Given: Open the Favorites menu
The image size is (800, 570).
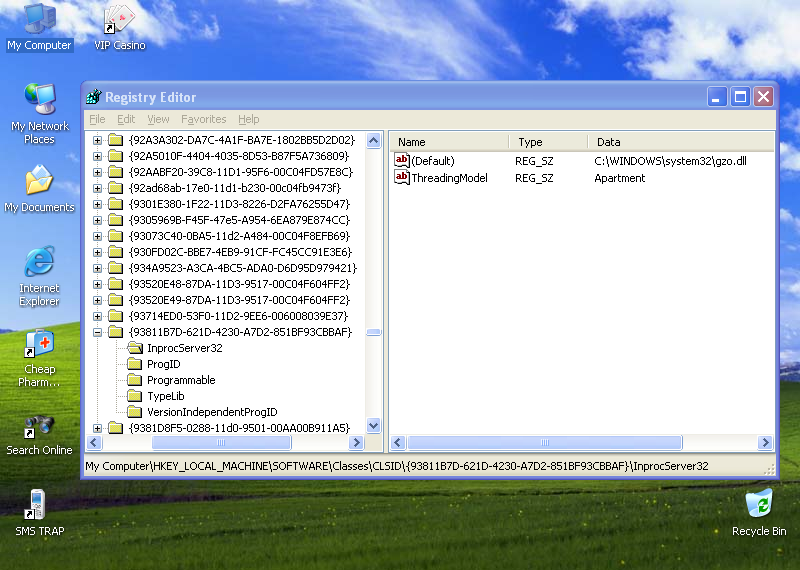Looking at the screenshot, I should 204,119.
